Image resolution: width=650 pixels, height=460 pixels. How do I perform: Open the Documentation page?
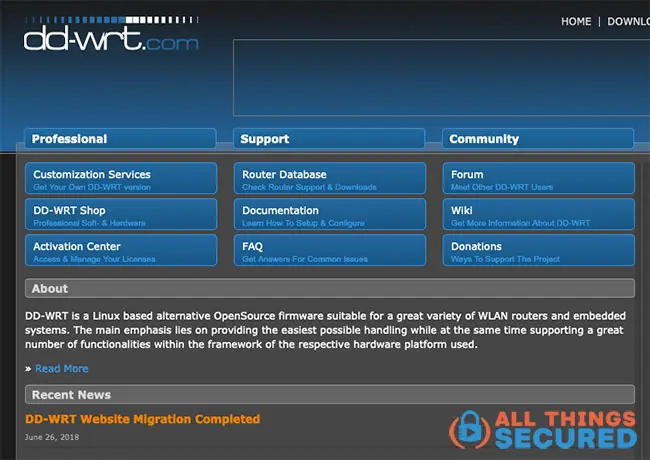pos(330,214)
